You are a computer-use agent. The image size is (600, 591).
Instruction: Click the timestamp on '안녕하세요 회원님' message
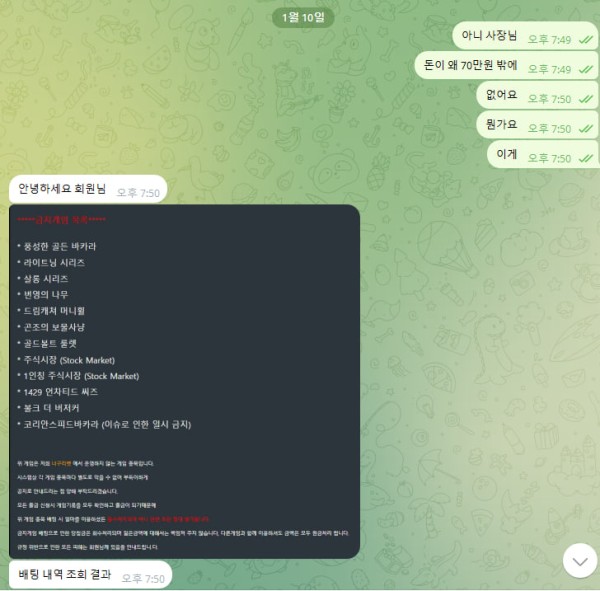pos(138,193)
